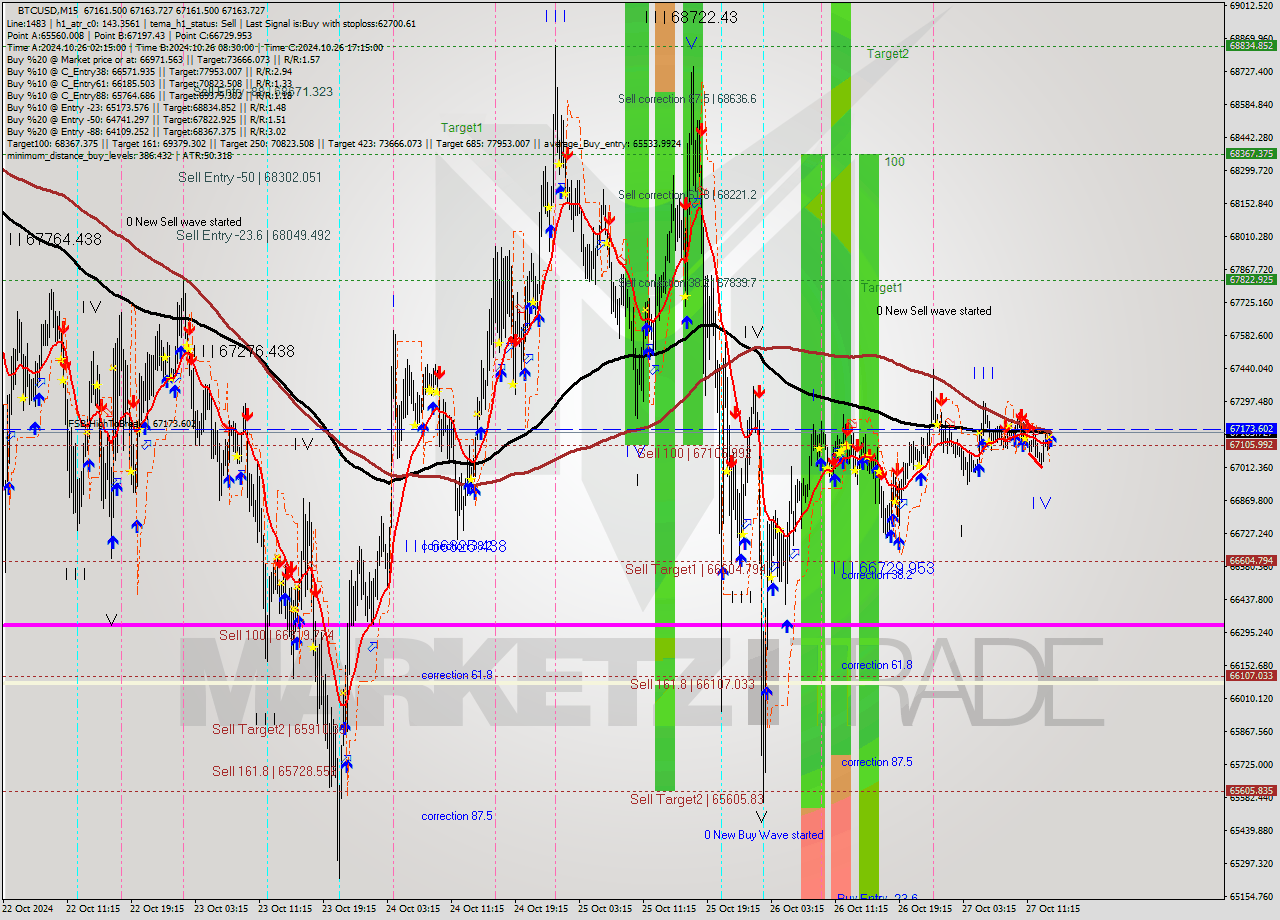Click the Buy %10 @ C_Entry38 line
The height and width of the screenshot is (920, 1280).
[x=149, y=71]
